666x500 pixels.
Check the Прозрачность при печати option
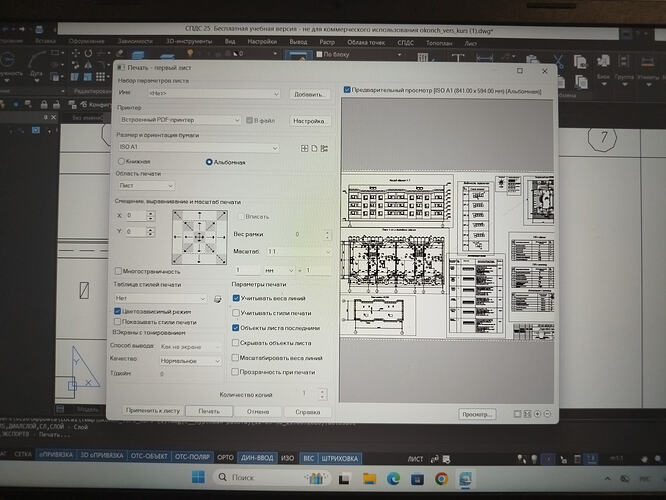[234, 372]
